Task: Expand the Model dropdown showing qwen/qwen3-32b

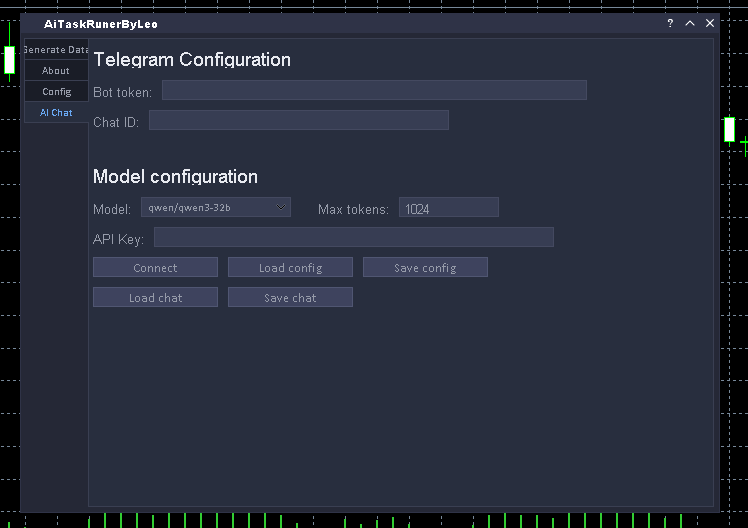Action: tap(215, 208)
